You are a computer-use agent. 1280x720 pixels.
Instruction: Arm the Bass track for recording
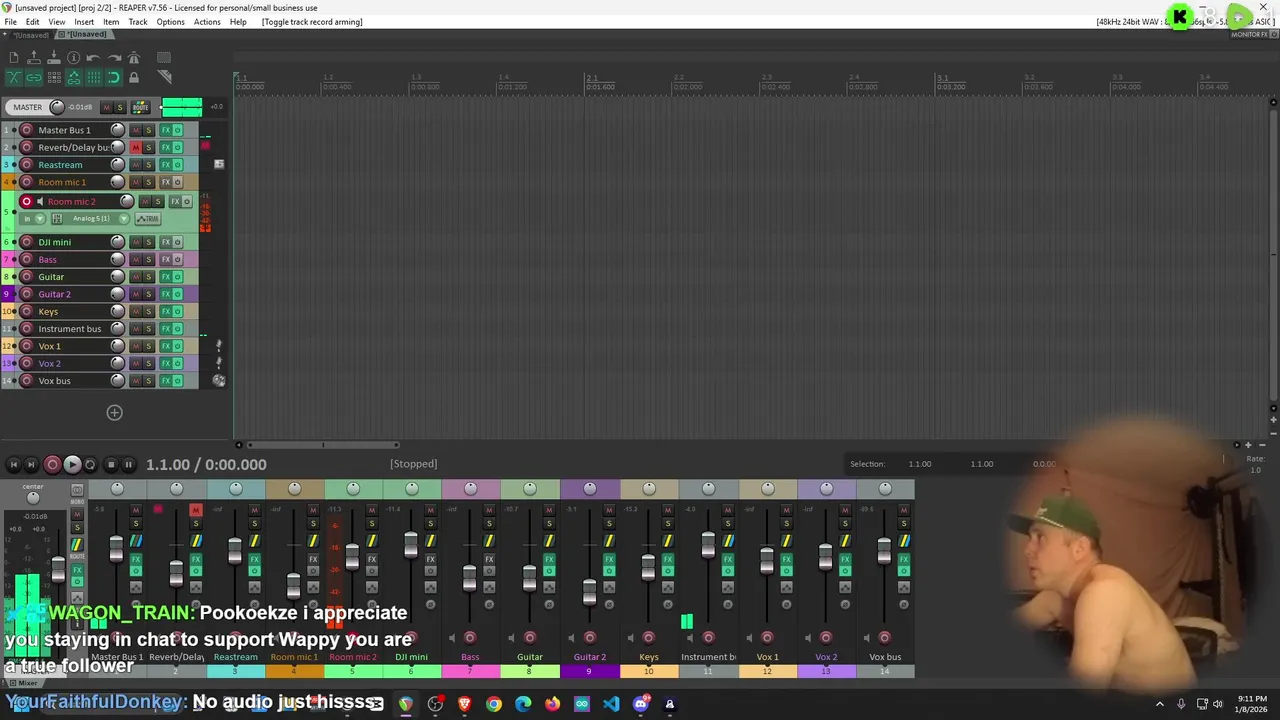tap(27, 260)
